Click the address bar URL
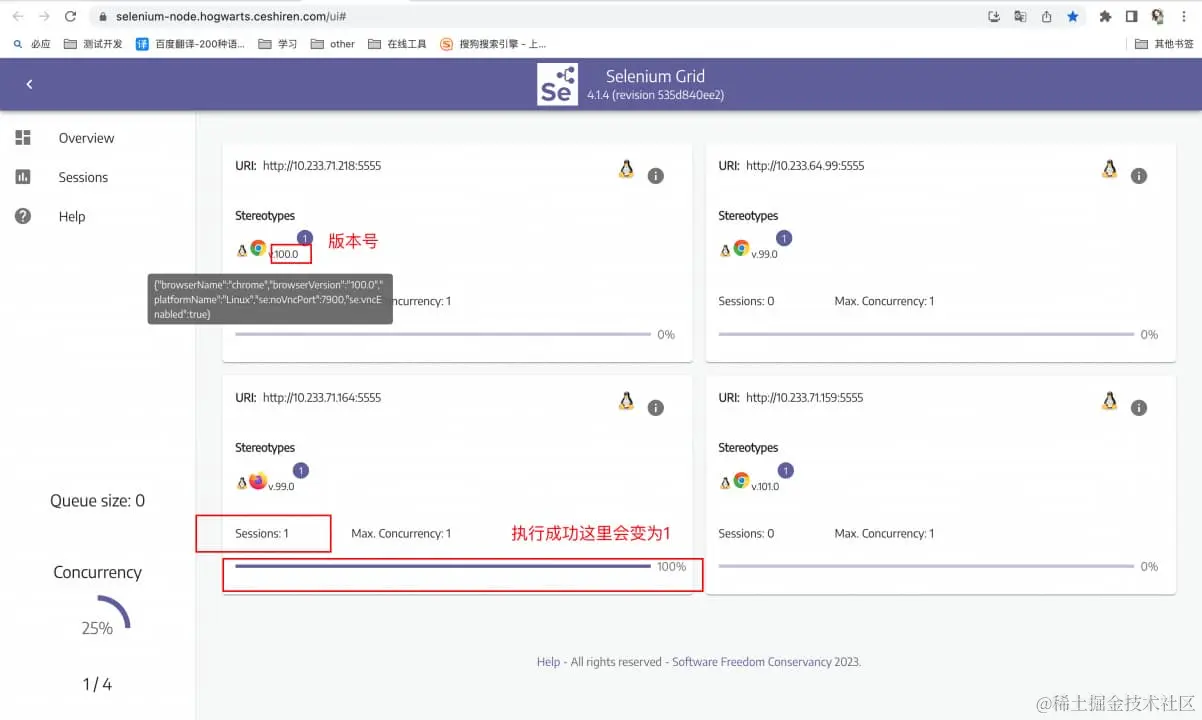 [x=231, y=17]
